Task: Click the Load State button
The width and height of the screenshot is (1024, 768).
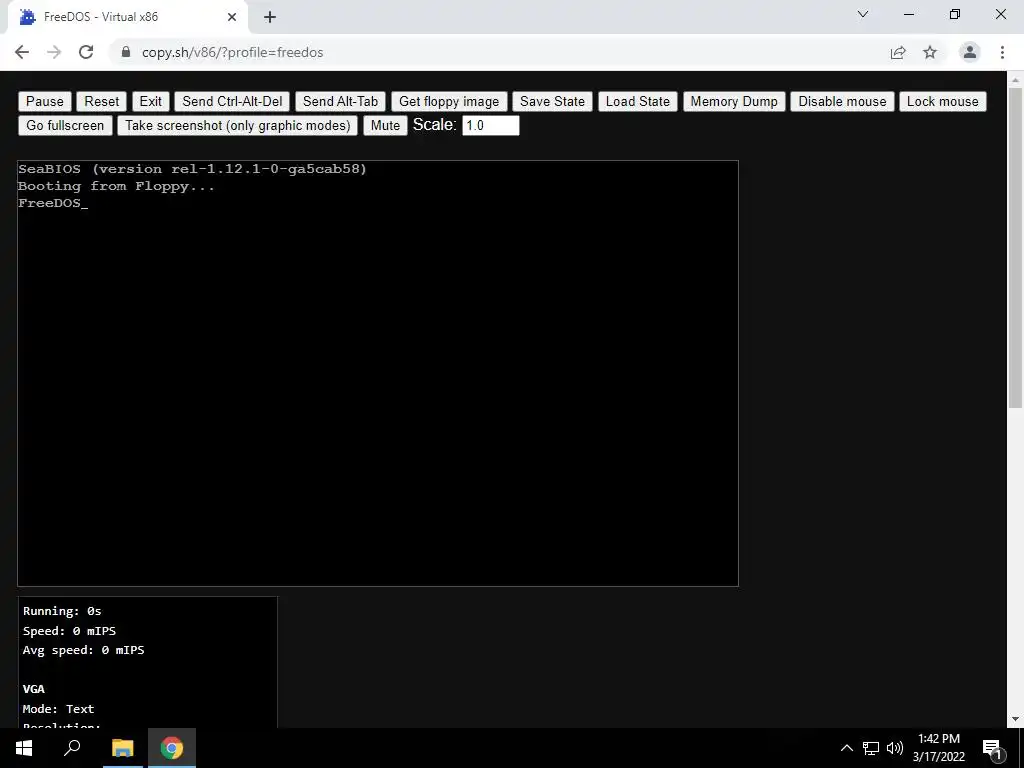Action: pos(637,101)
